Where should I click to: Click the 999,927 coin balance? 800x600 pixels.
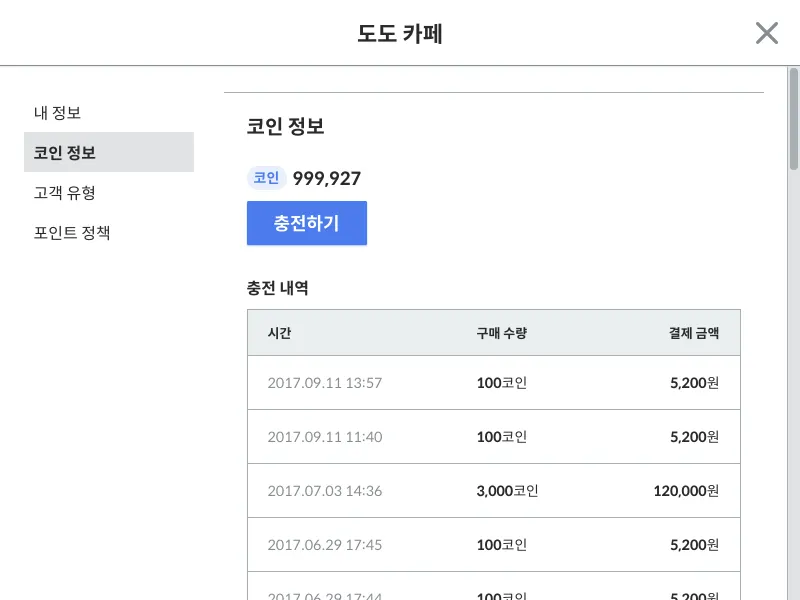327,179
